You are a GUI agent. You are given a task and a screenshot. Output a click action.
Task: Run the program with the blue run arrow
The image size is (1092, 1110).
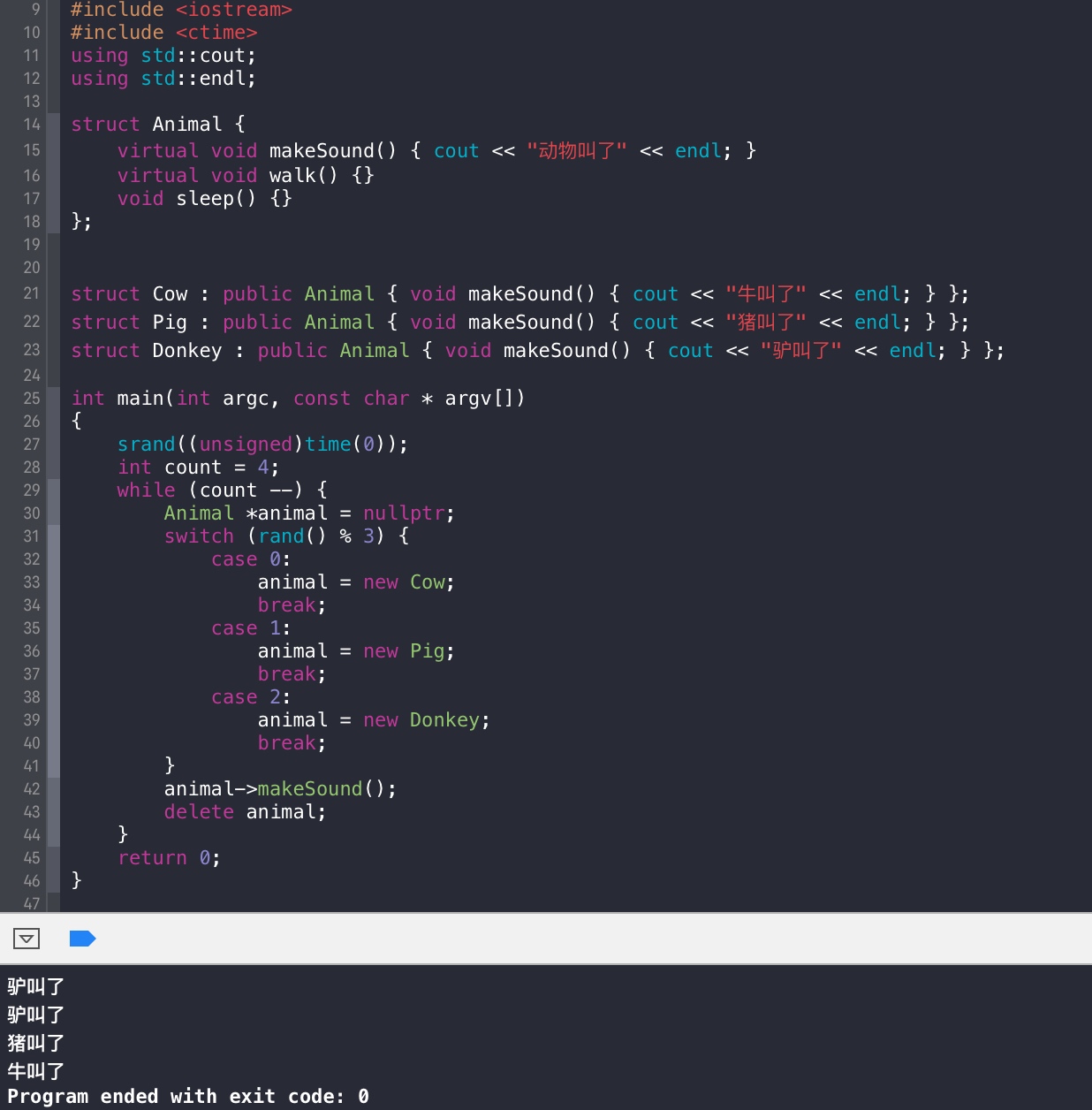(82, 939)
